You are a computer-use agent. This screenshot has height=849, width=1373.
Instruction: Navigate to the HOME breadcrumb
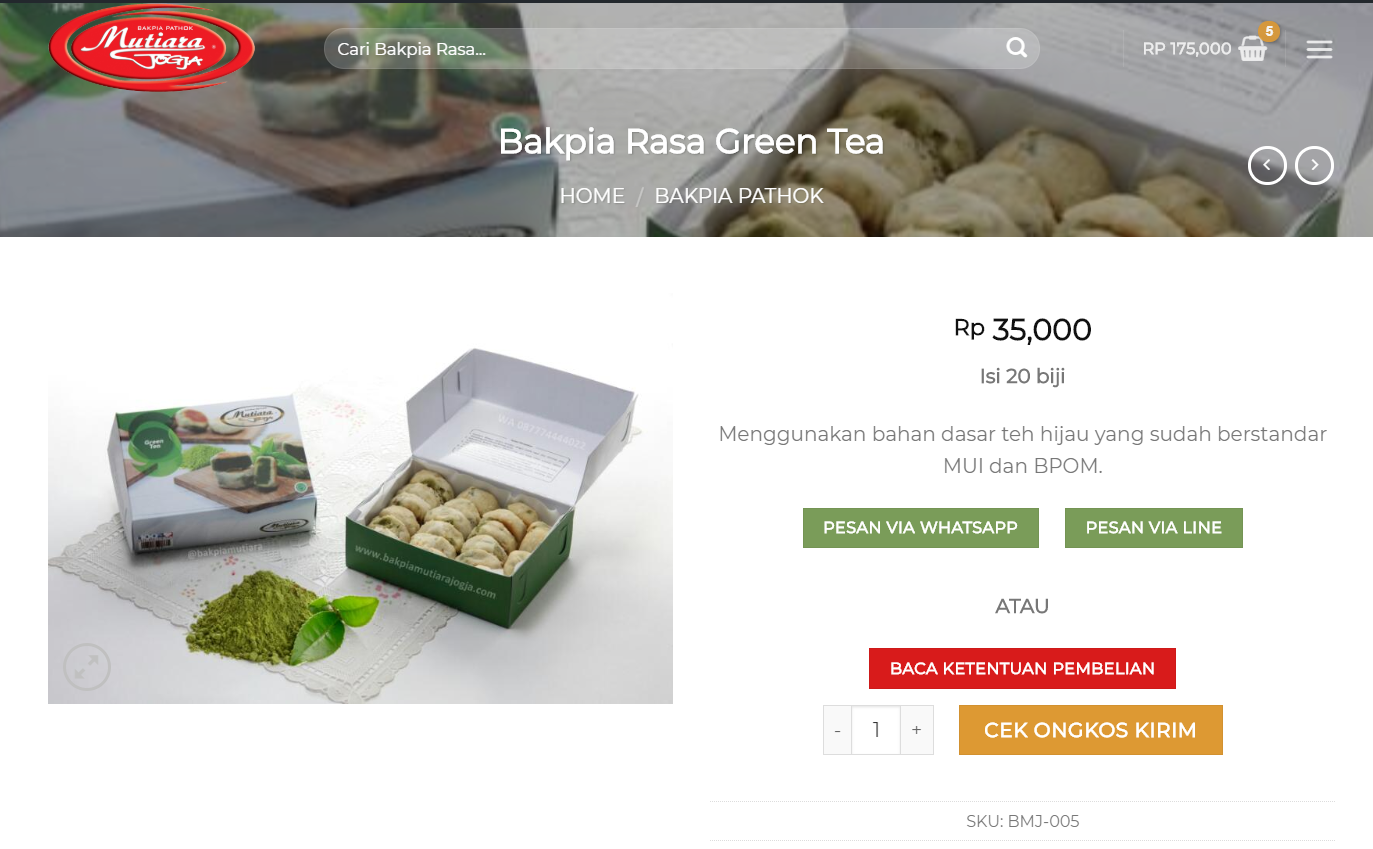[592, 196]
